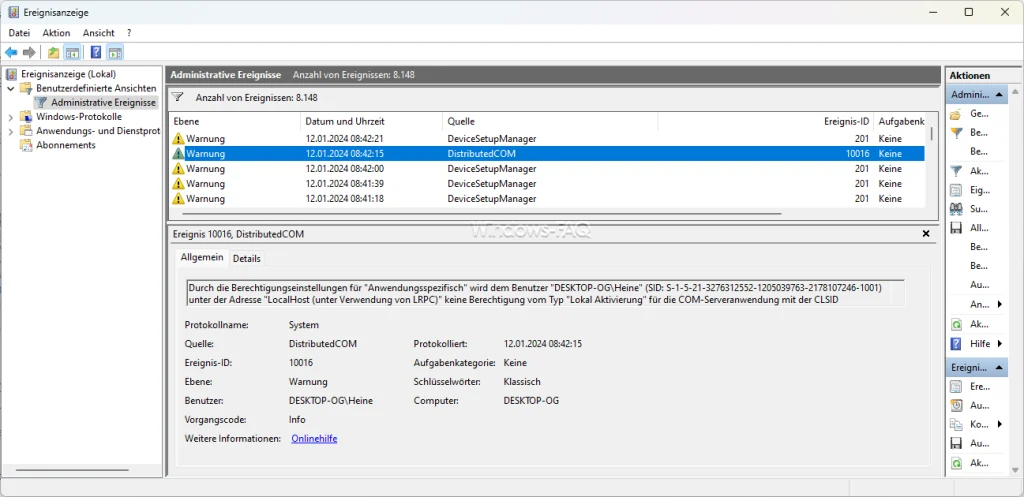The width and height of the screenshot is (1024, 497).
Task: Close the event 10016 preview pane with X
Action: click(x=926, y=233)
